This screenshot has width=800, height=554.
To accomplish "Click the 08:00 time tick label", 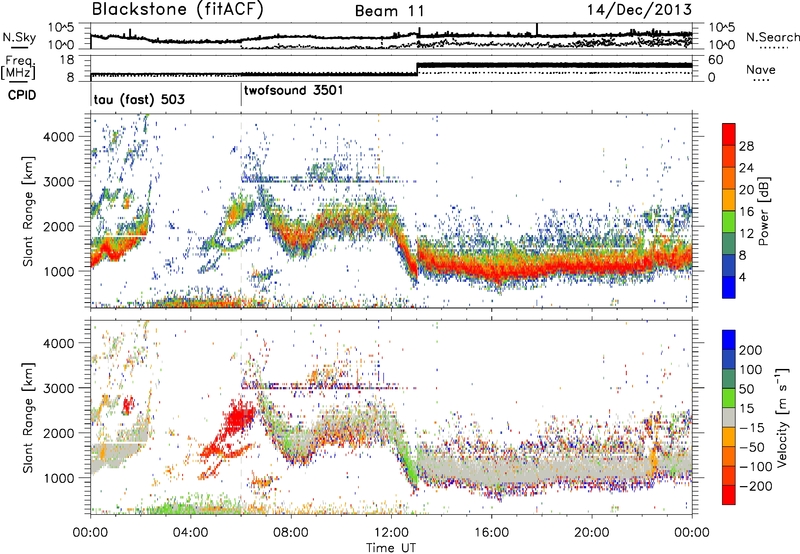I will [x=291, y=533].
